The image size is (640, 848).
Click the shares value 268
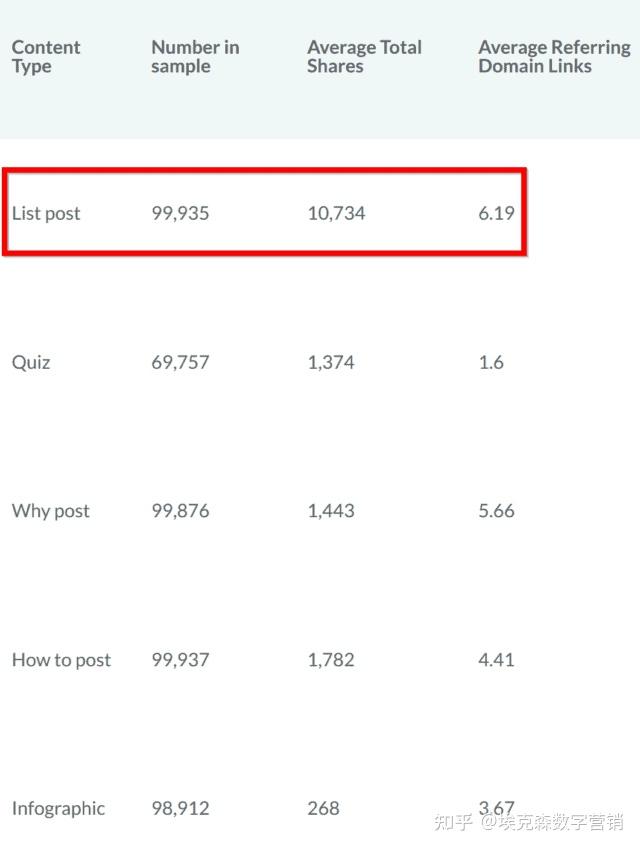click(324, 809)
